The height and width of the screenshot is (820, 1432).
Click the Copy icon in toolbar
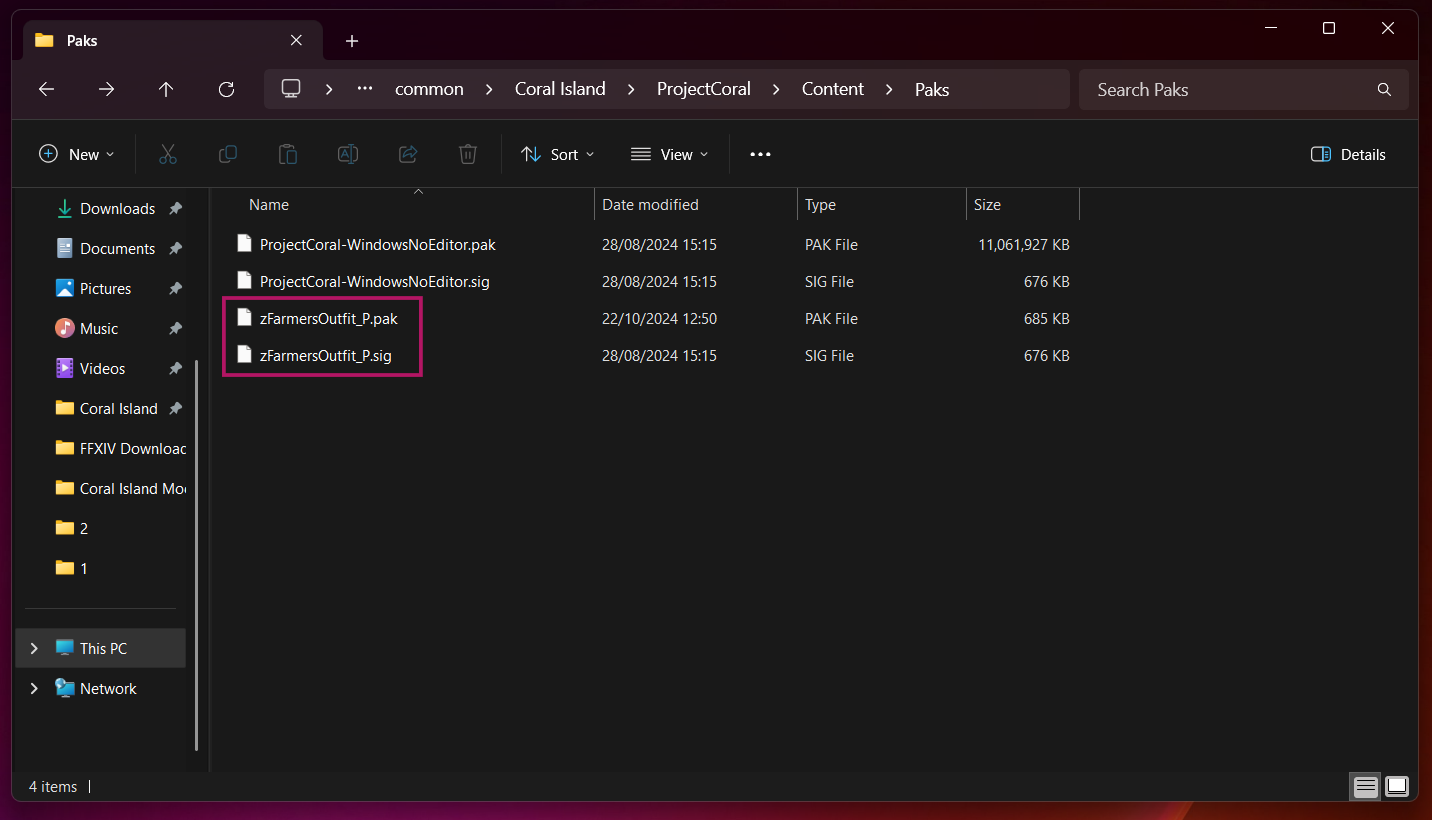pos(227,154)
